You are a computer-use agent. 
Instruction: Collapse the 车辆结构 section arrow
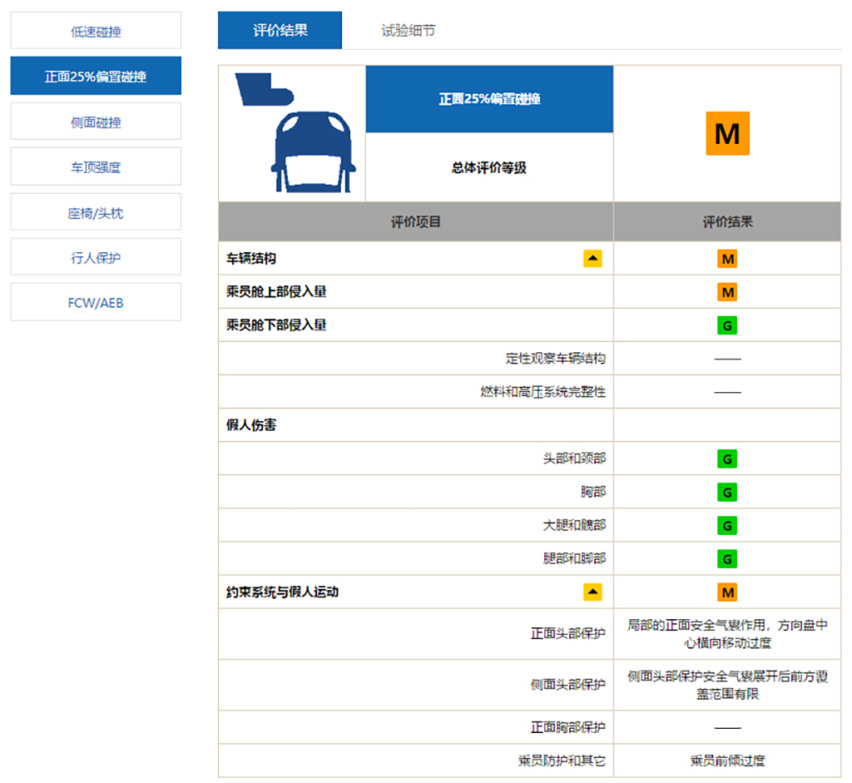click(x=593, y=258)
